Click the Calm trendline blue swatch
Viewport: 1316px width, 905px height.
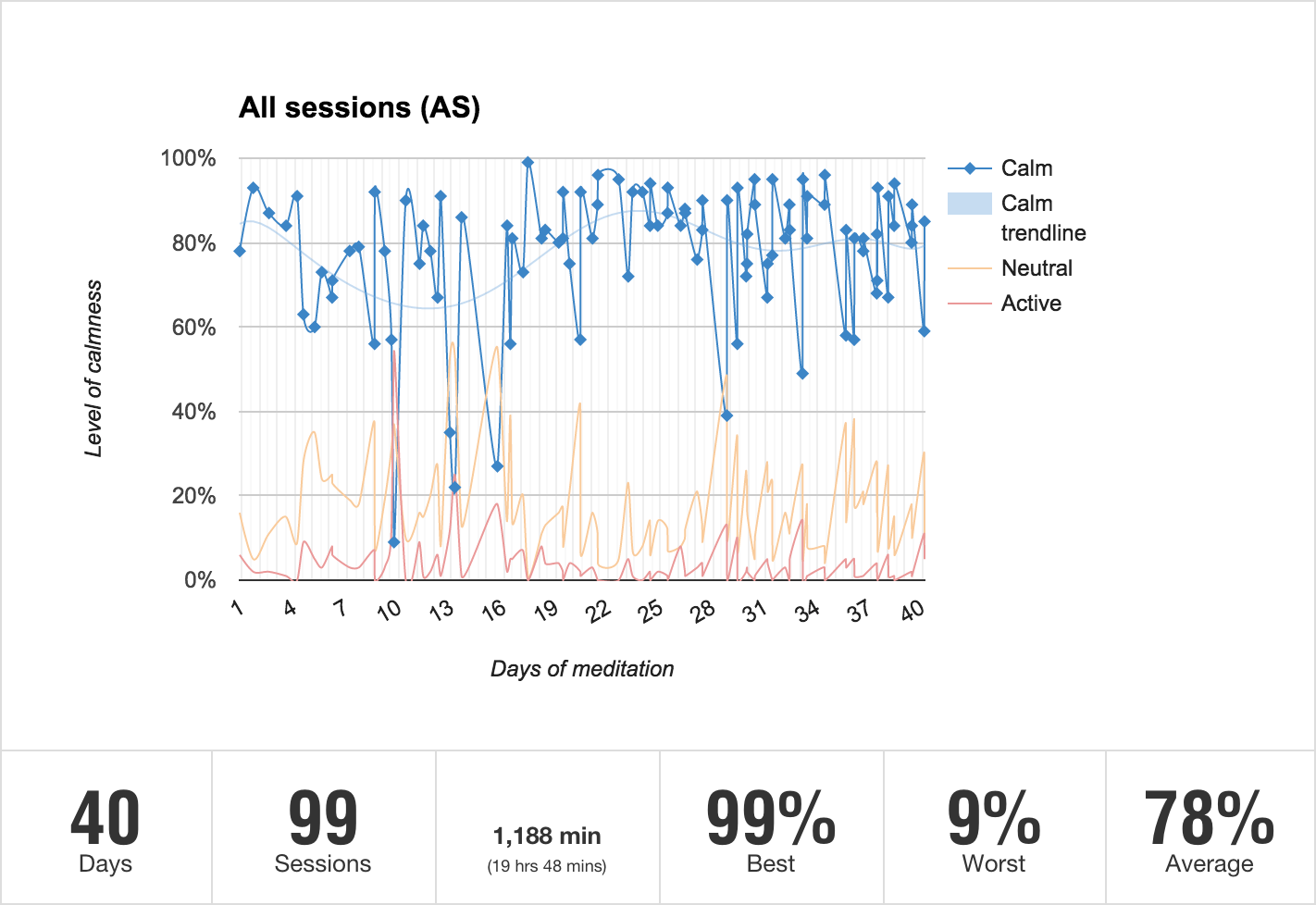[x=970, y=204]
